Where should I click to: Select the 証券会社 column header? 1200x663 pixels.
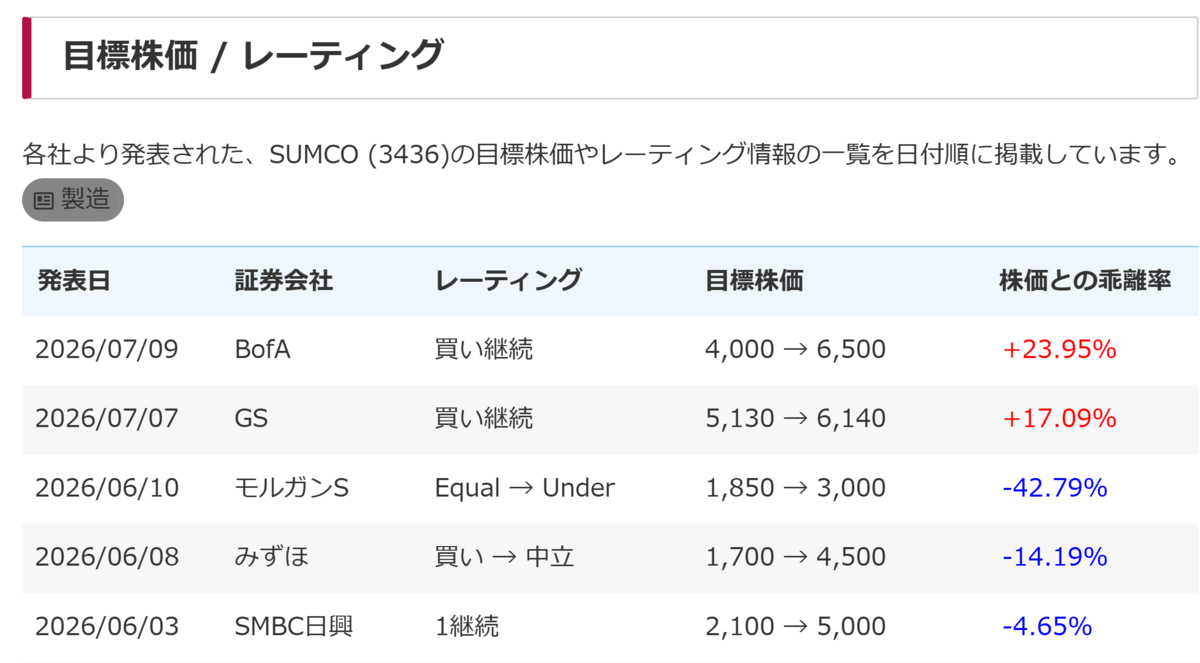coord(283,281)
